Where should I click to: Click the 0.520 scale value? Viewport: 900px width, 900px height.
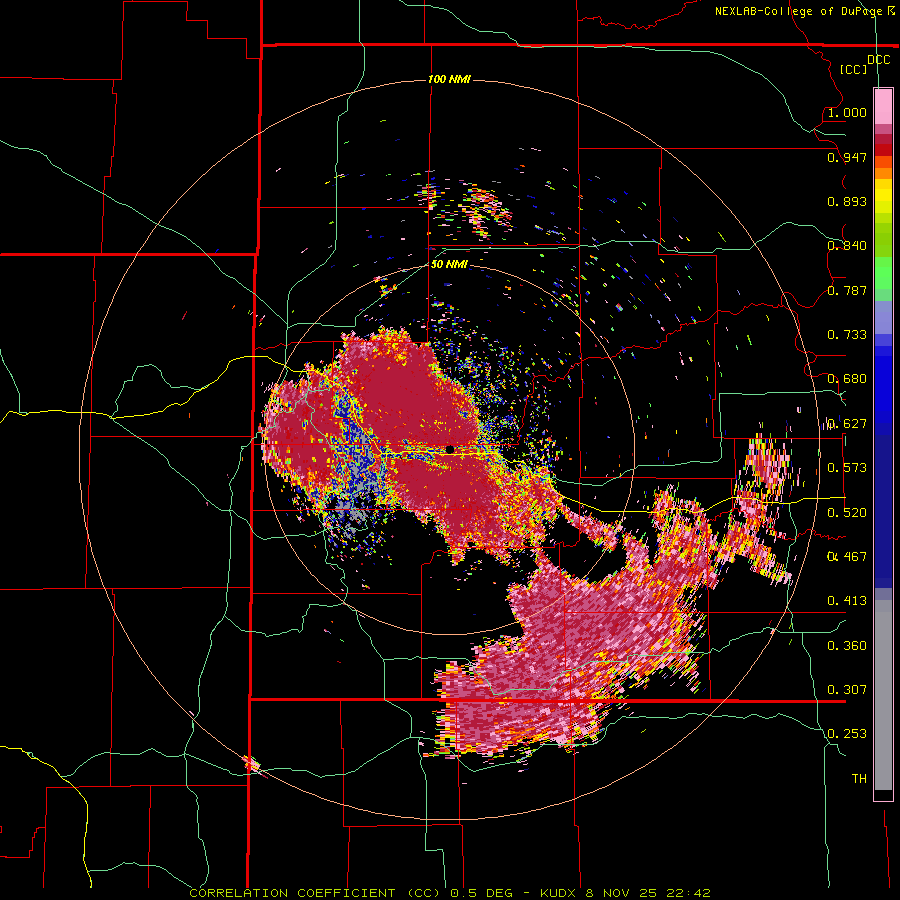coord(847,513)
